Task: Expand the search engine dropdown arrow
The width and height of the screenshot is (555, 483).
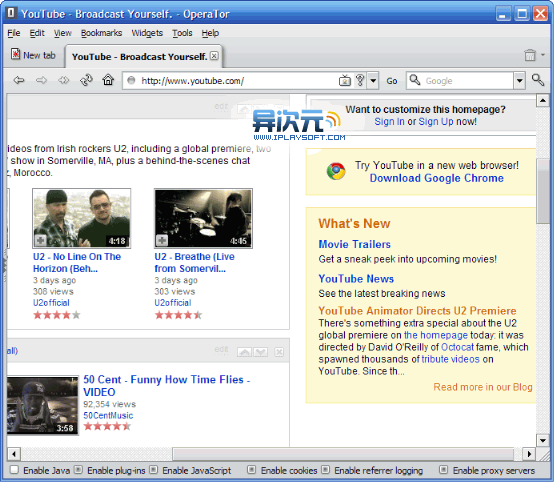Action: pos(519,81)
